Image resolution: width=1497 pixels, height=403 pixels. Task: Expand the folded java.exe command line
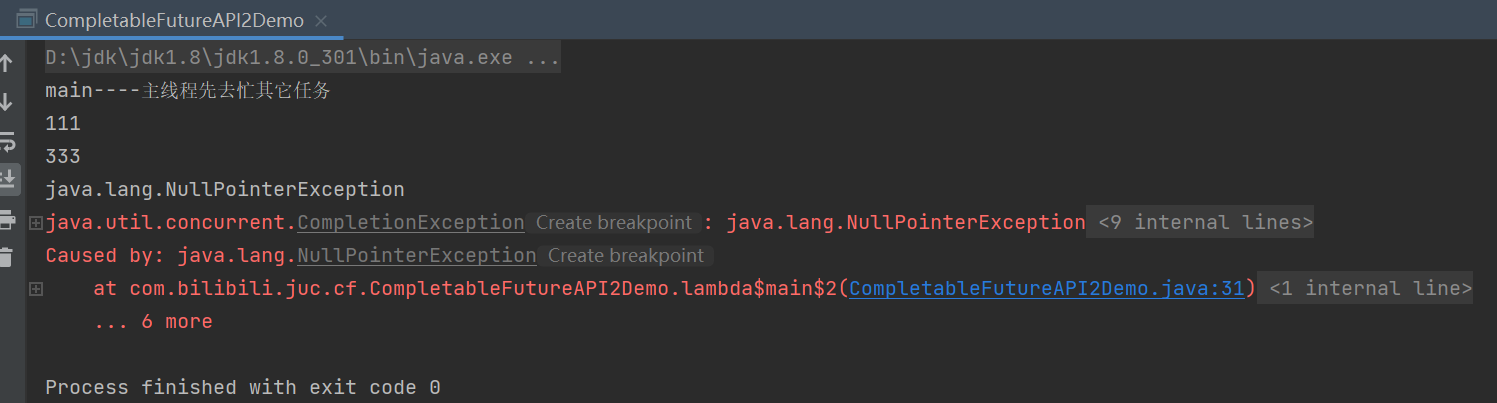302,58
